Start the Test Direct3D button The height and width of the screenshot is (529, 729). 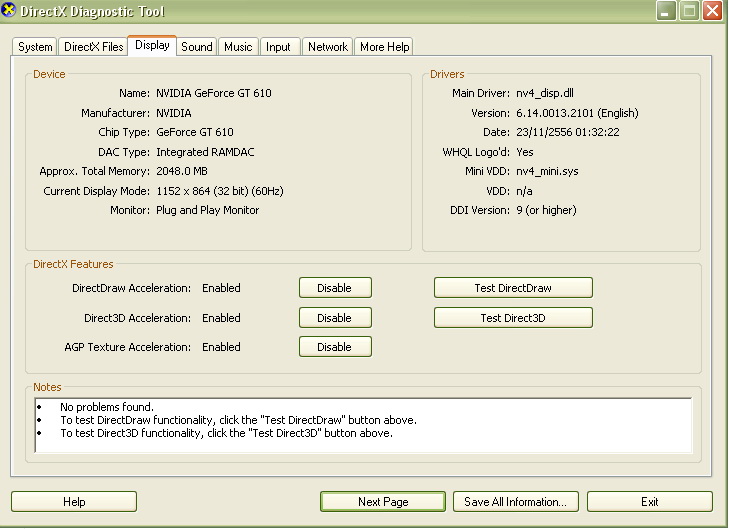point(513,318)
